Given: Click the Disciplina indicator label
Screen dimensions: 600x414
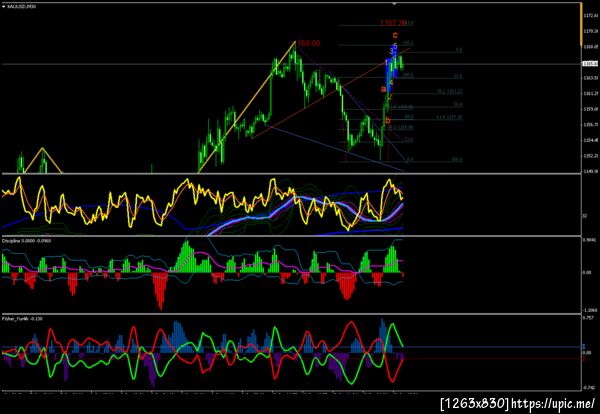Looking at the screenshot, I should tap(26, 241).
